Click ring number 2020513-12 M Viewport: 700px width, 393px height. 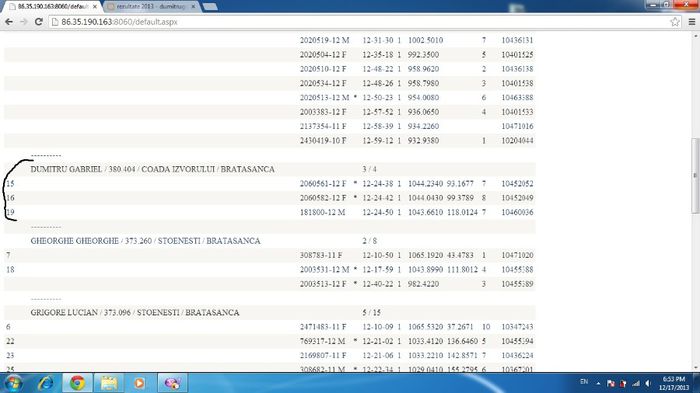324,97
